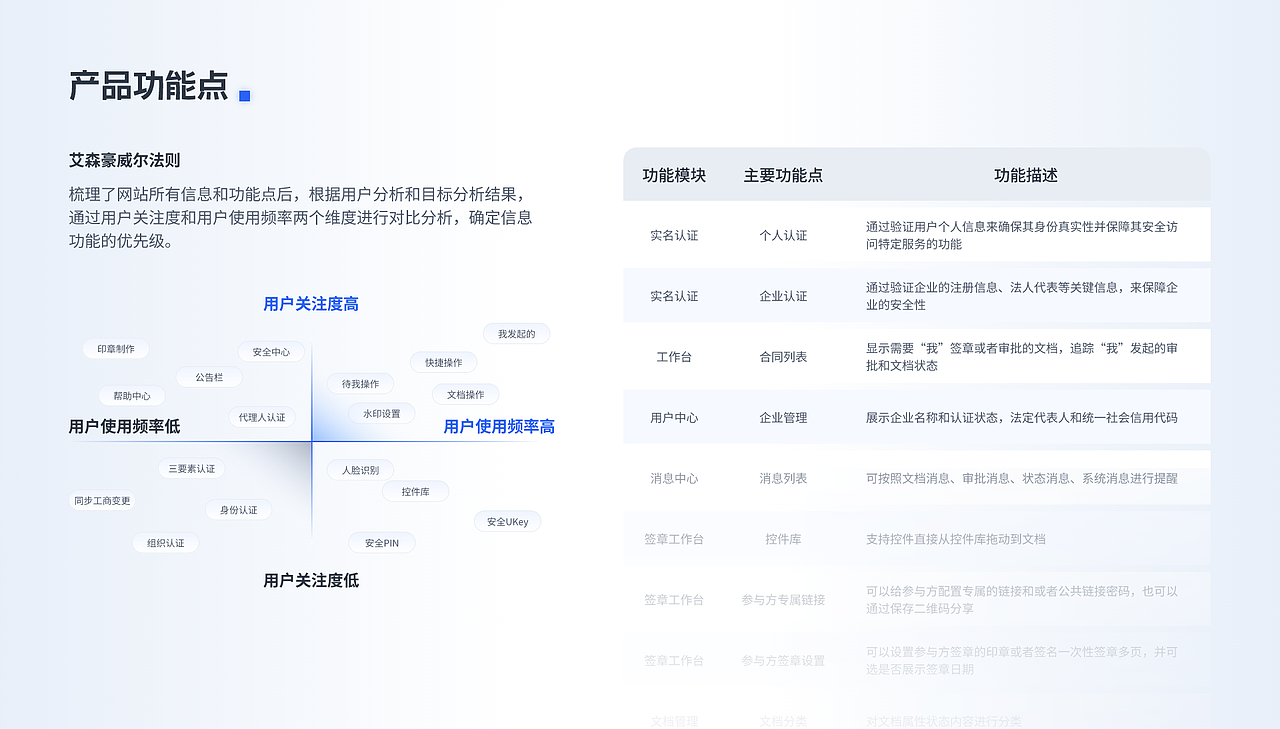Click the 安全中心 label near the top axis
This screenshot has height=729, width=1280.
pyautogui.click(x=270, y=352)
